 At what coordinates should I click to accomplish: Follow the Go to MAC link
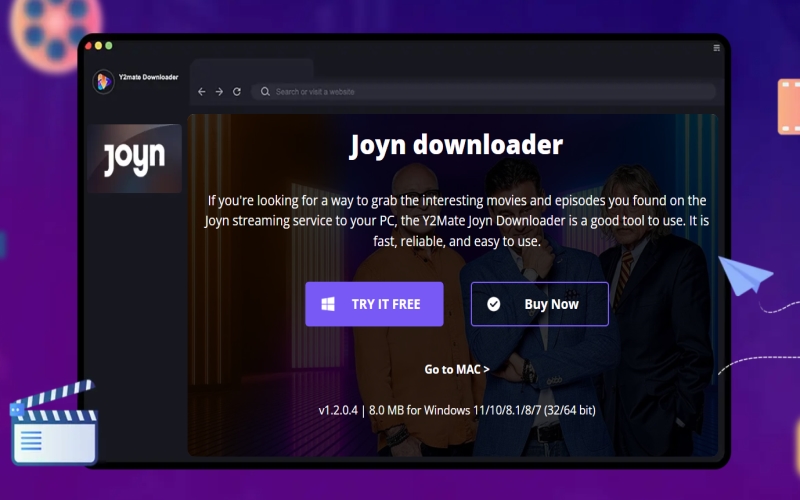(457, 369)
